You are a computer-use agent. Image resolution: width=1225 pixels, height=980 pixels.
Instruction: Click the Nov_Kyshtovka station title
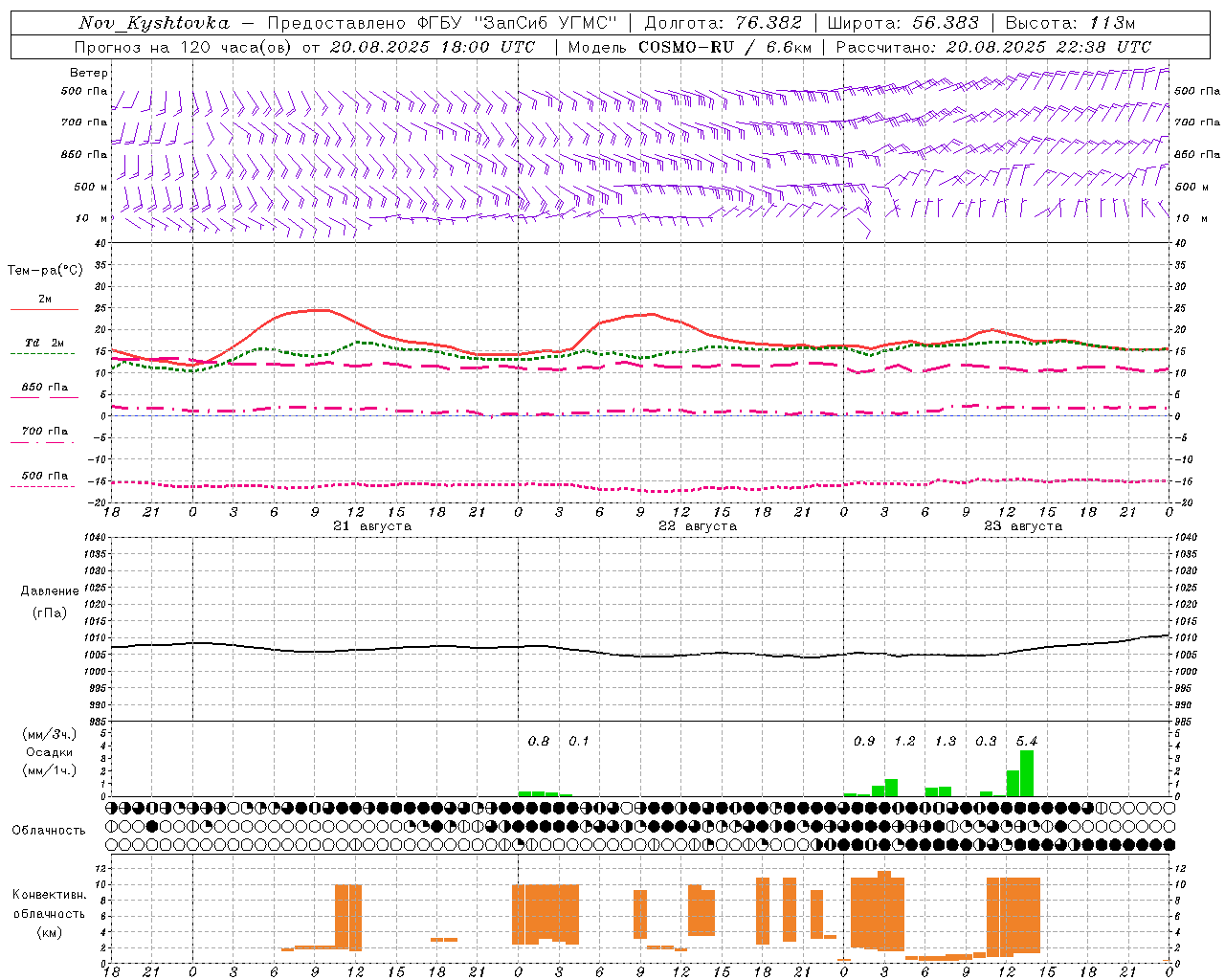(x=154, y=23)
